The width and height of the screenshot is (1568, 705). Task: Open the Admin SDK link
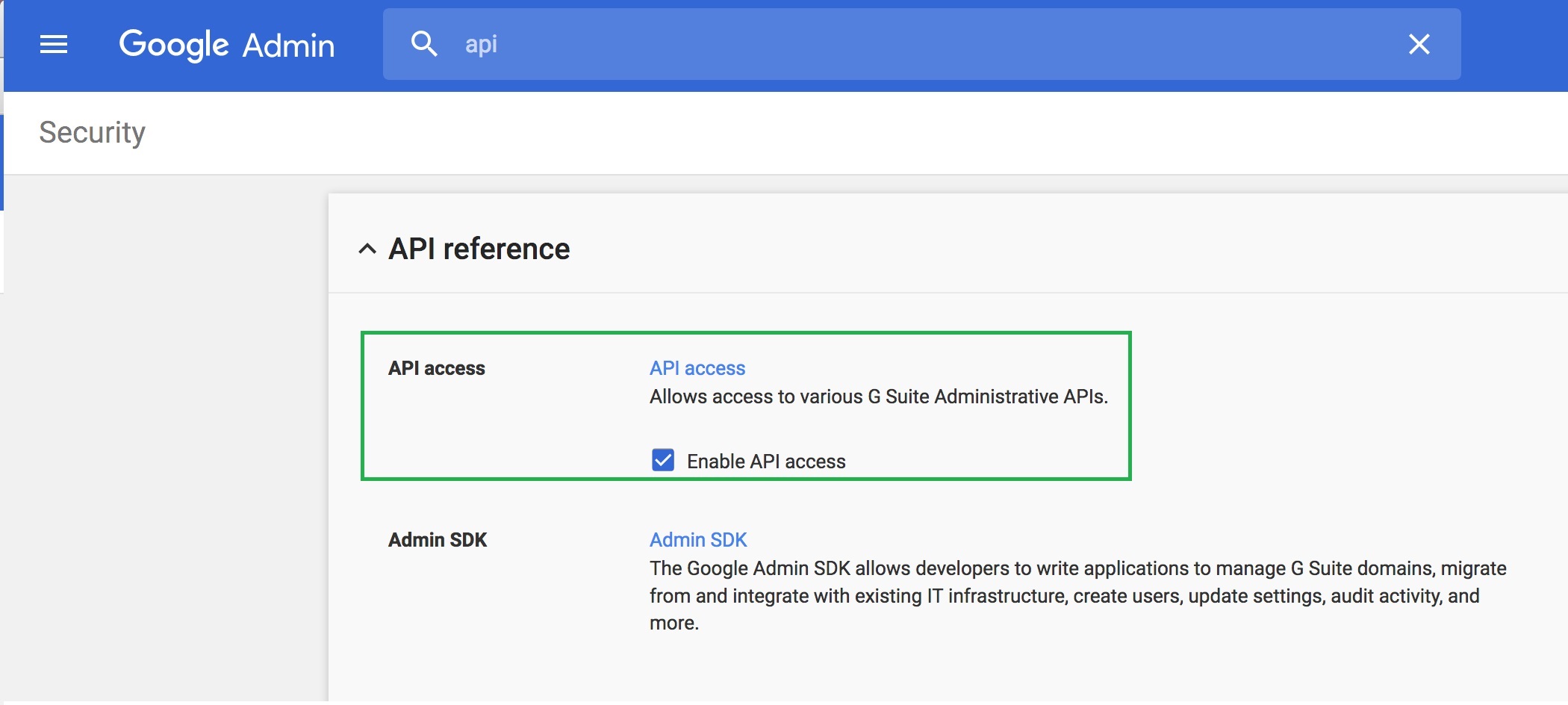[x=698, y=540]
